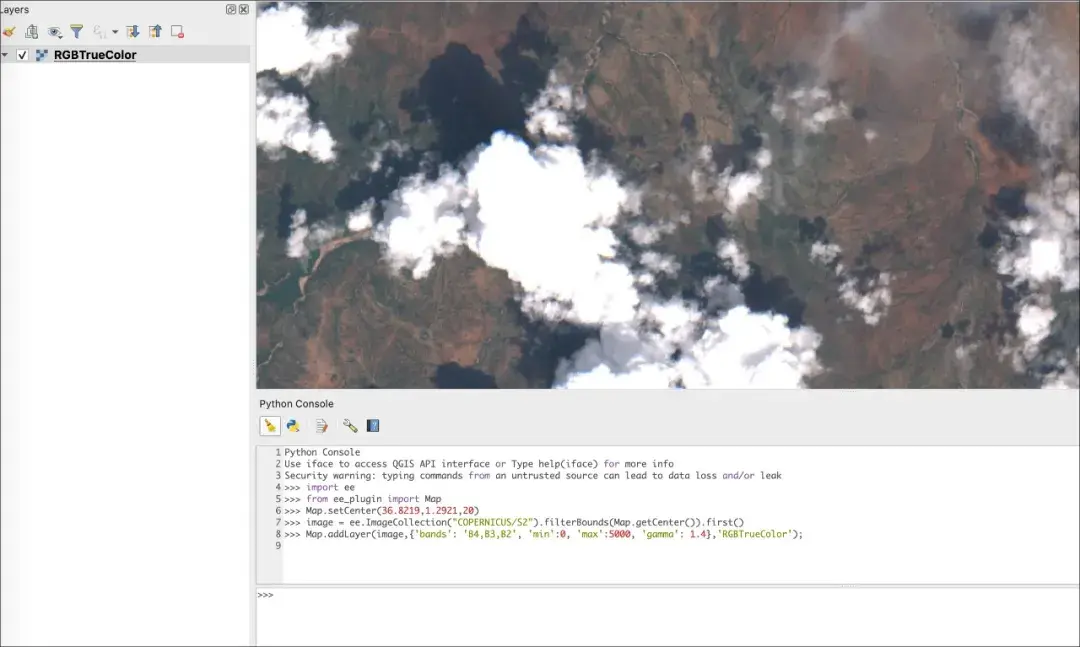Screen dimensions: 1080x647
Task: Filter the legend by map content
Action: (x=76, y=31)
